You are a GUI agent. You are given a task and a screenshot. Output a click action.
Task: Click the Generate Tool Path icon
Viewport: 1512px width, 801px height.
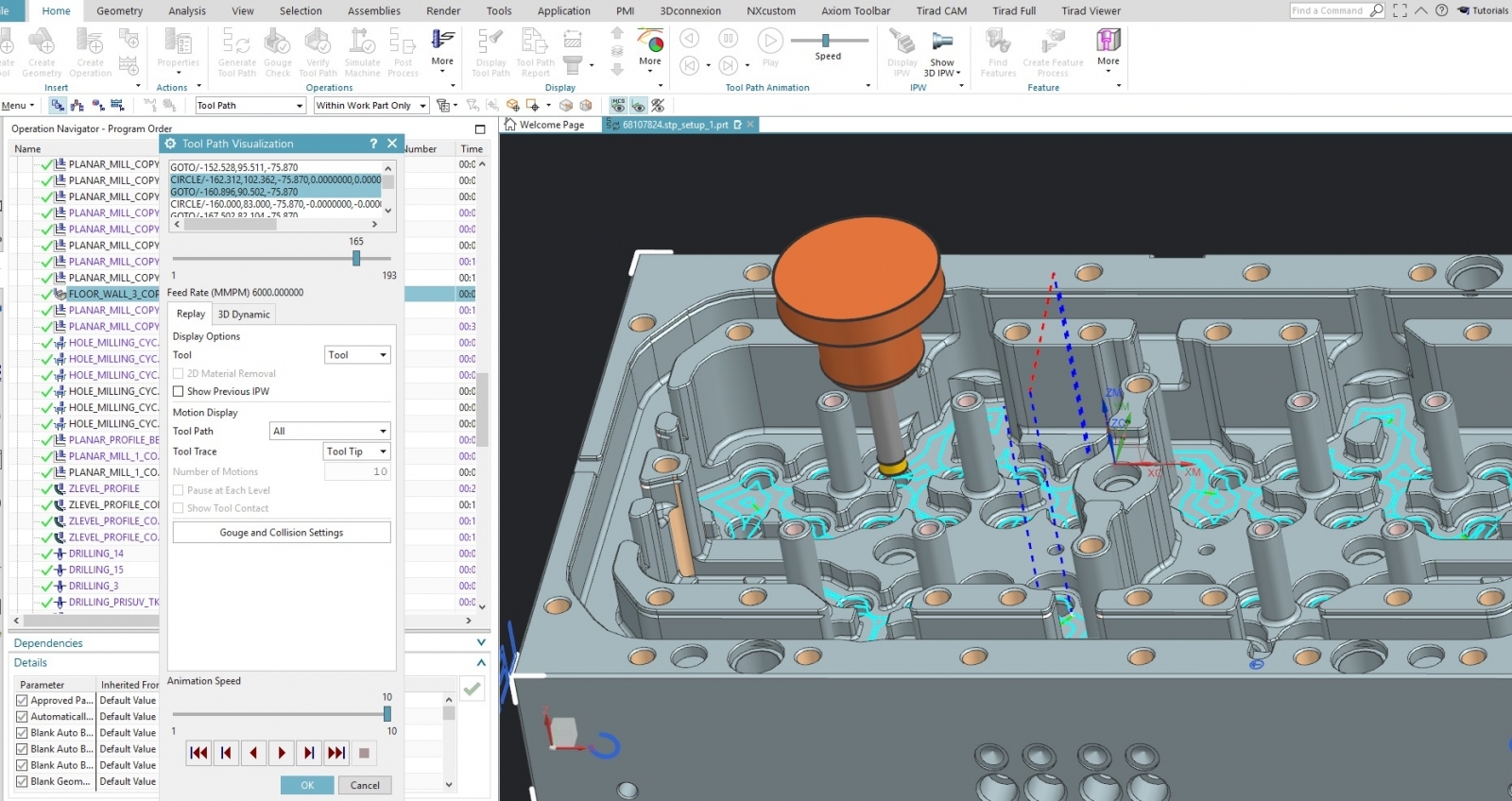(x=236, y=43)
